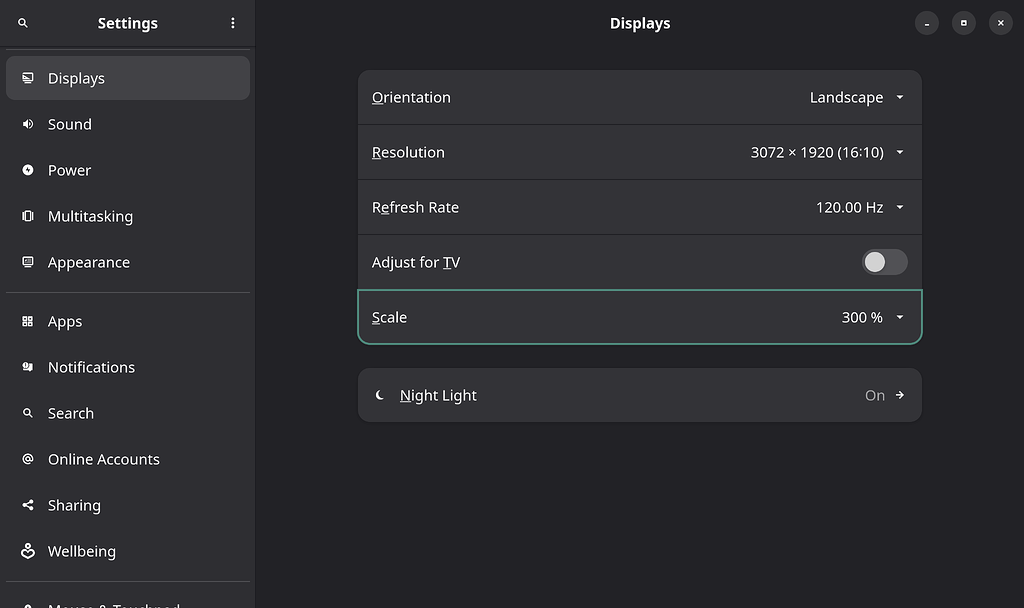Open the Refresh Rate dropdown 120.00 Hz

[859, 207]
